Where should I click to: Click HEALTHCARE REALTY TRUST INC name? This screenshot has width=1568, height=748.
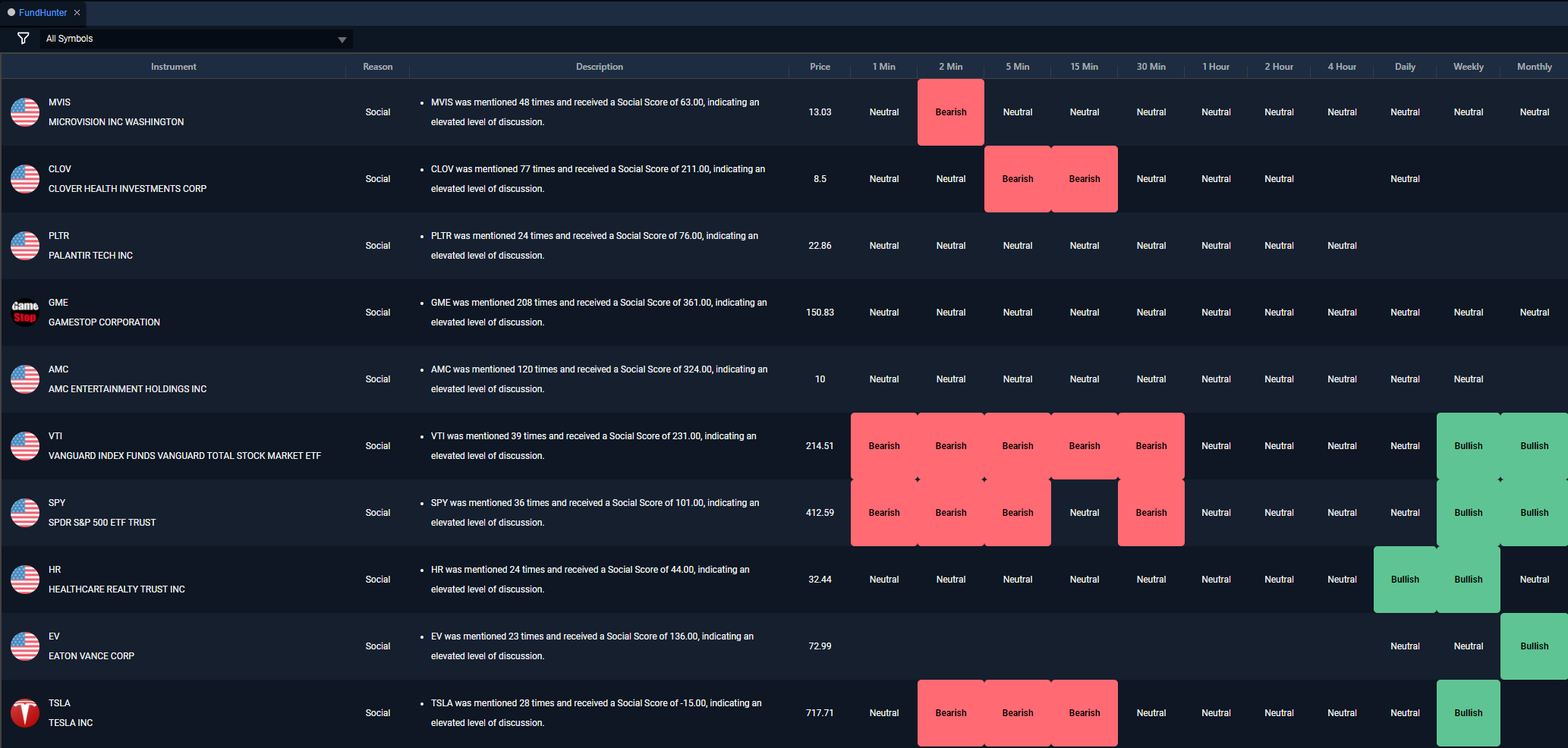point(117,589)
